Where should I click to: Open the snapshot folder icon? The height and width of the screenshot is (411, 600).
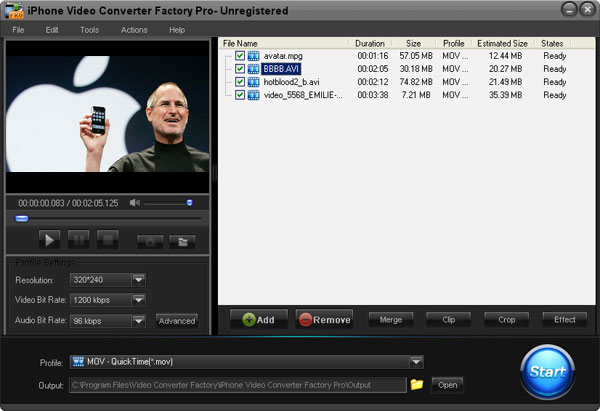click(182, 242)
